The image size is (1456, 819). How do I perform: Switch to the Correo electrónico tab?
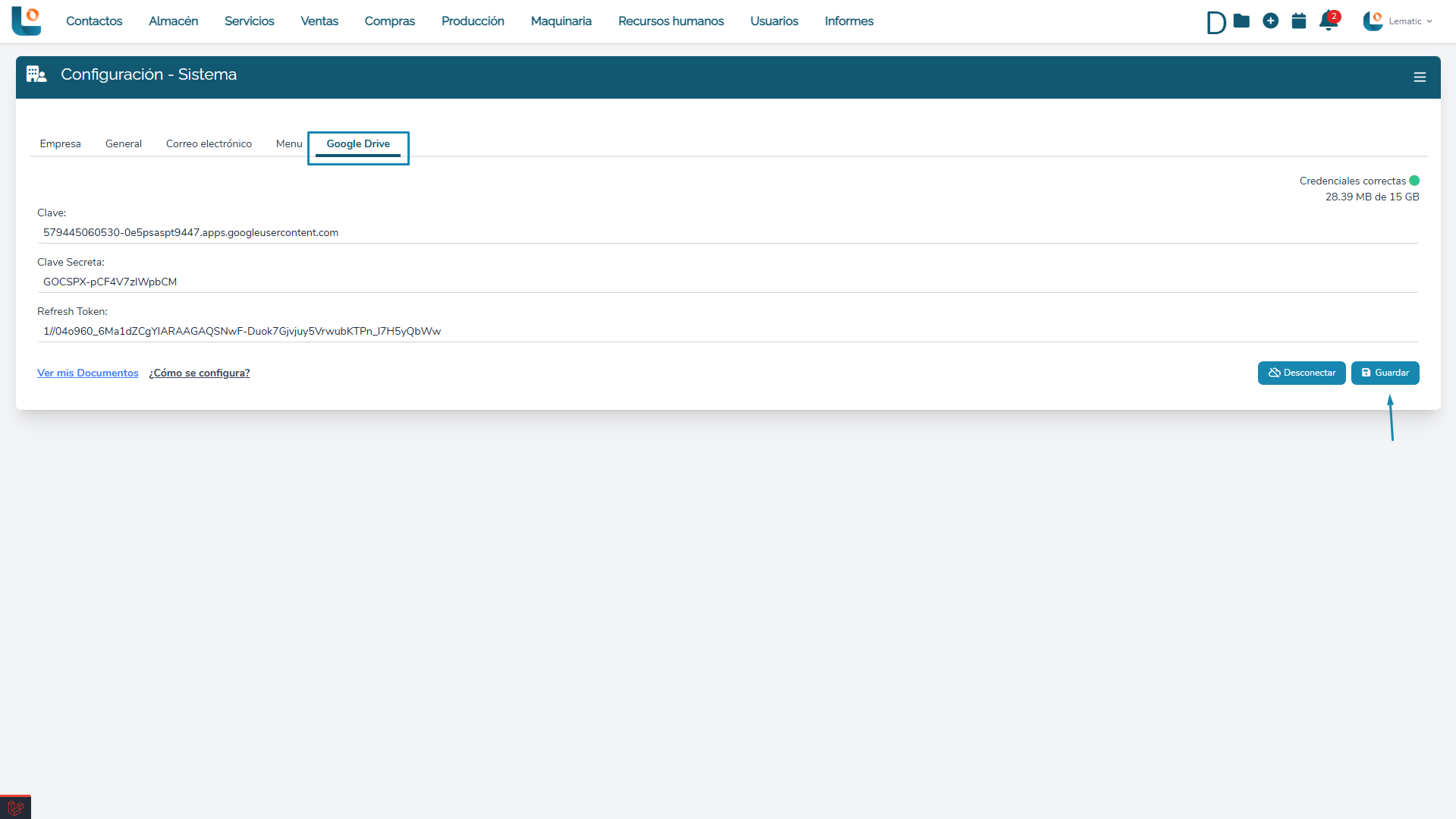pos(209,144)
